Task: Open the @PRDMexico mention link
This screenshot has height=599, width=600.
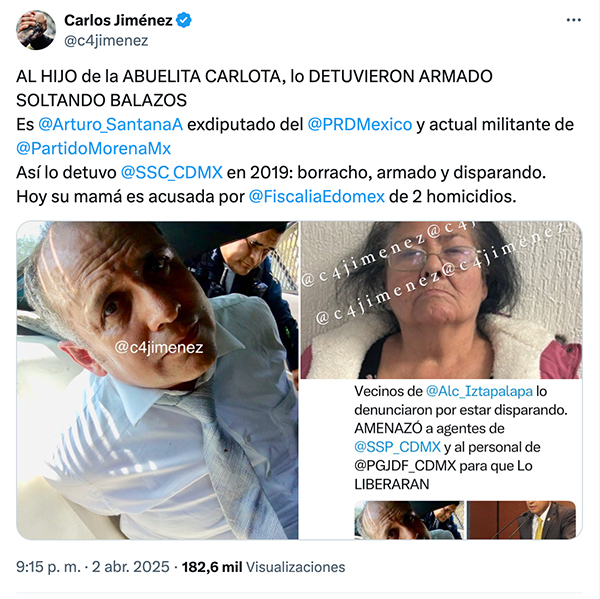Action: click(x=360, y=124)
